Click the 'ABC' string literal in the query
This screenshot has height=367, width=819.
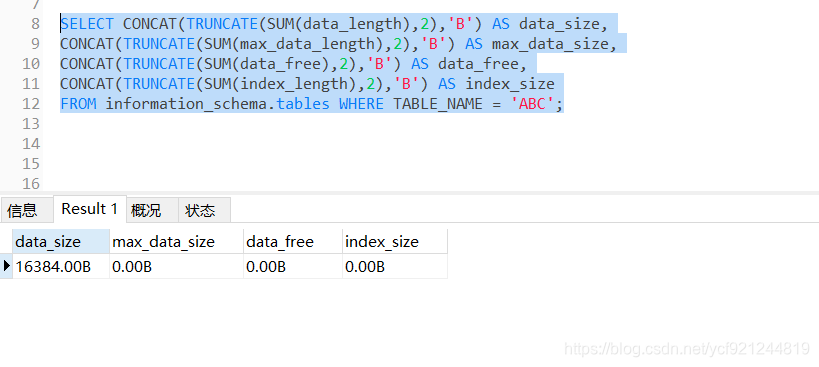[x=532, y=104]
